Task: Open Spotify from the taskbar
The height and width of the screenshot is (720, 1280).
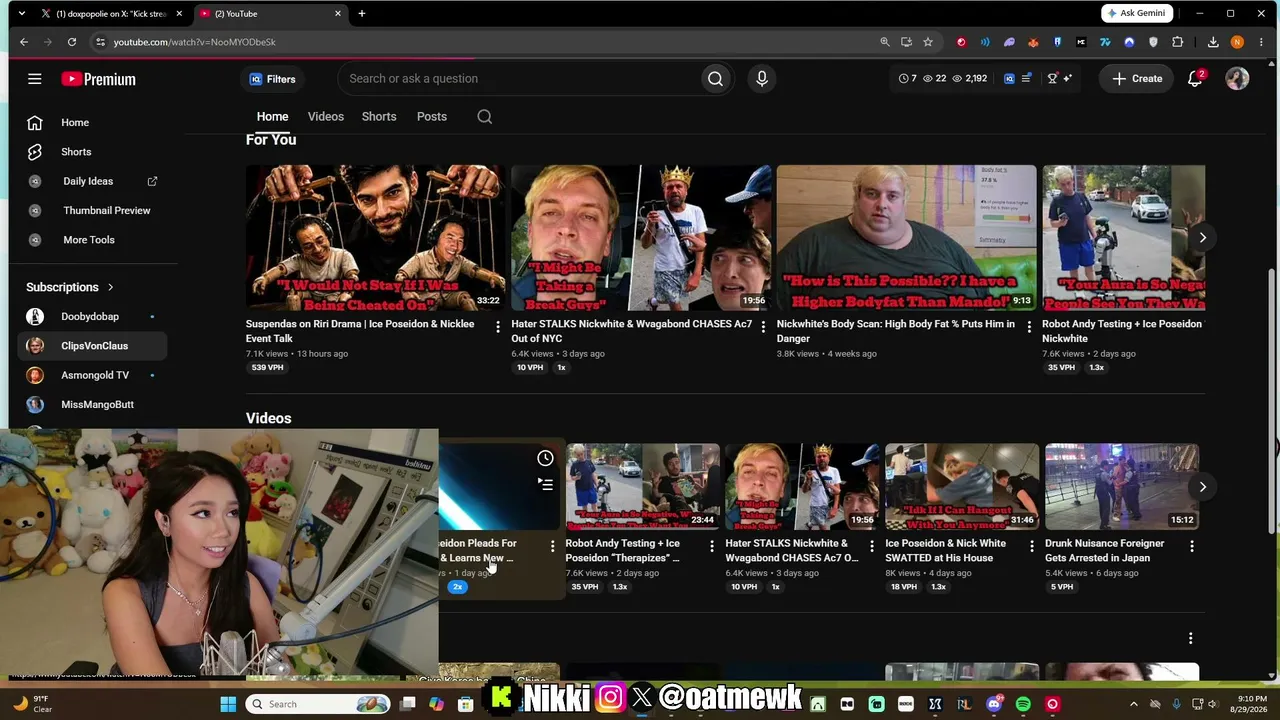Action: [x=1023, y=704]
